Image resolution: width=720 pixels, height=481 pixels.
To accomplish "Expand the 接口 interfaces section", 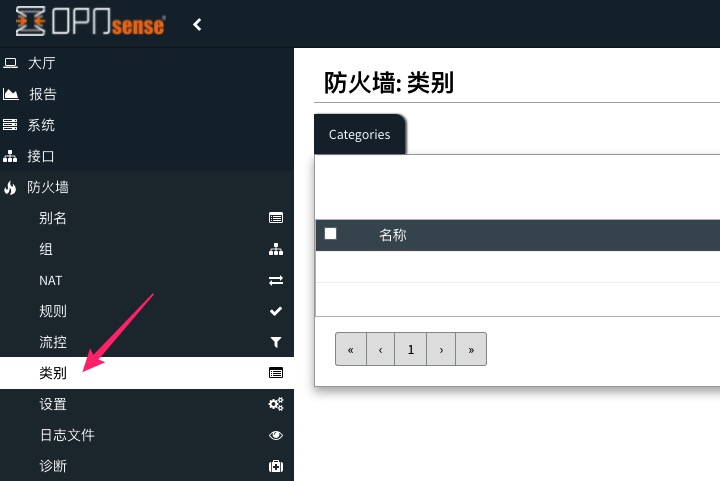I will [x=41, y=156].
